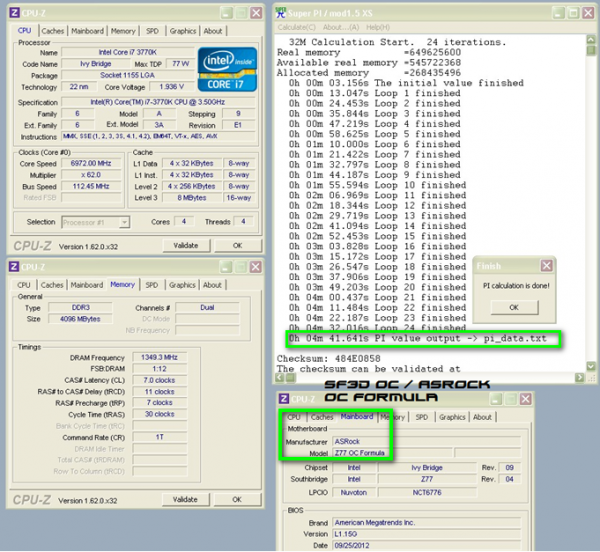Screen dimensions: 600x552
Task: Click the CAS# Latency value 7.0 clocks
Action: point(160,380)
